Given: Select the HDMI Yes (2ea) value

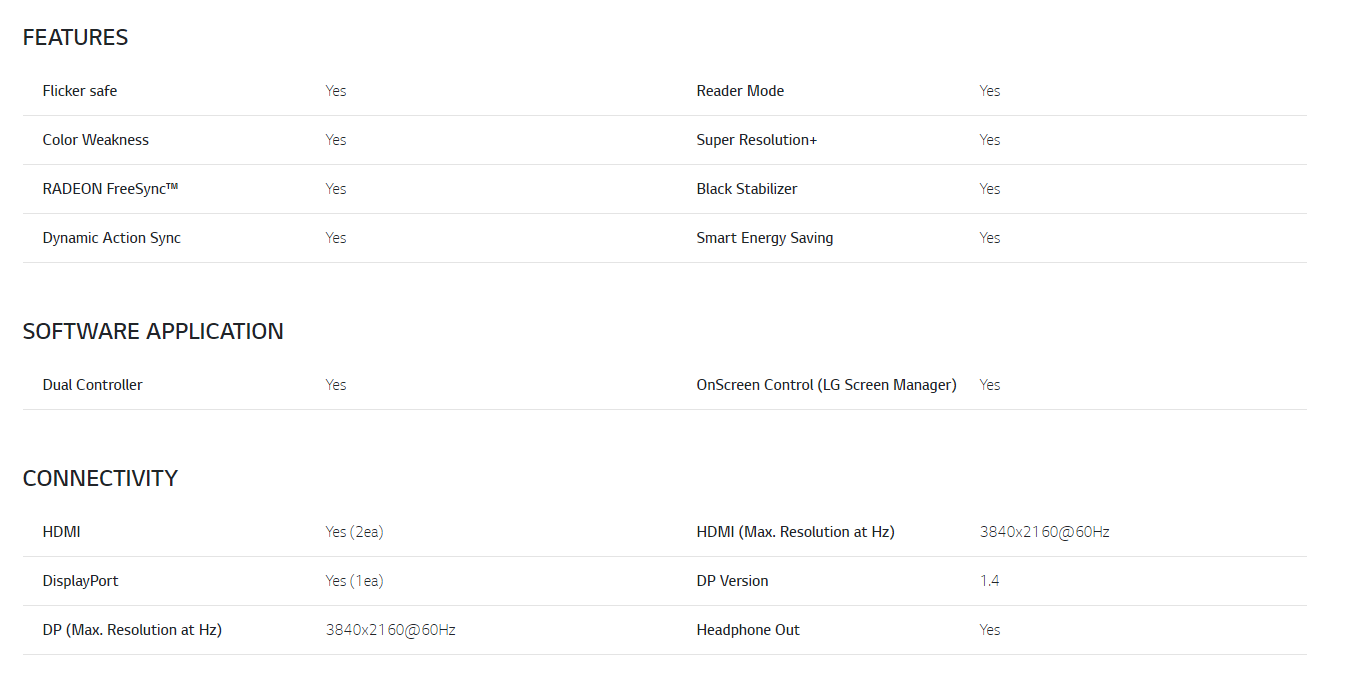Looking at the screenshot, I should click(354, 532).
